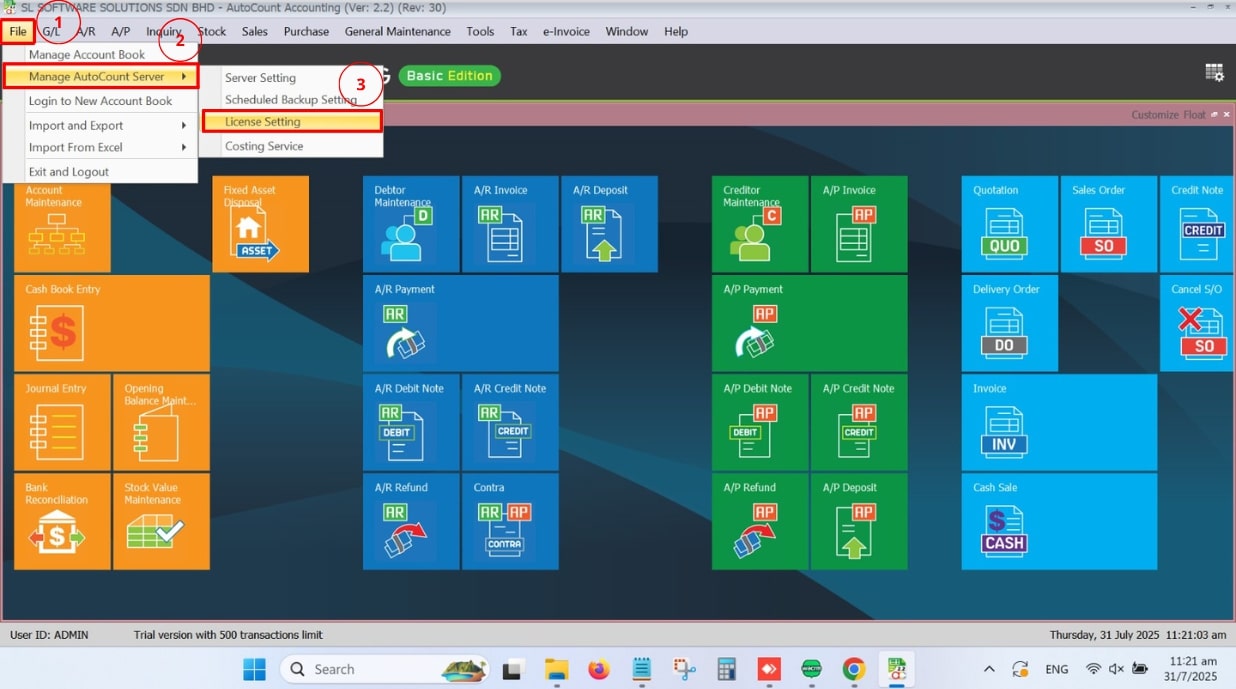Open the General Maintenance menu
1236x689 pixels.
(397, 31)
